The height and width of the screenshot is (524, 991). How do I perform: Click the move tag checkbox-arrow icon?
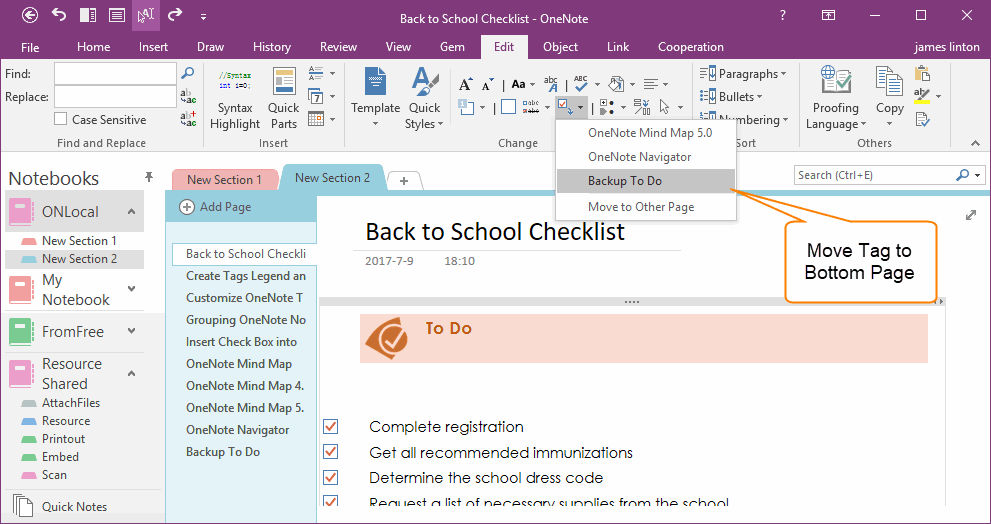click(566, 106)
